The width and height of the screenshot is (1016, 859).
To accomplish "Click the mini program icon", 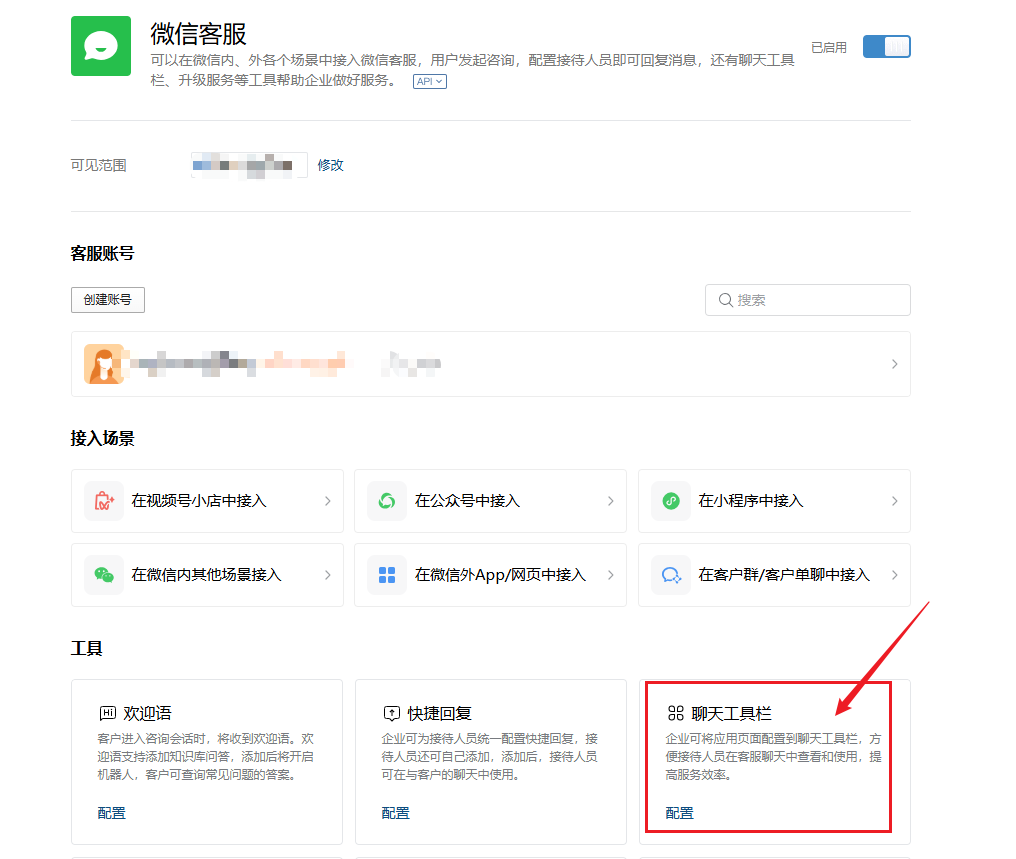I will click(x=671, y=501).
